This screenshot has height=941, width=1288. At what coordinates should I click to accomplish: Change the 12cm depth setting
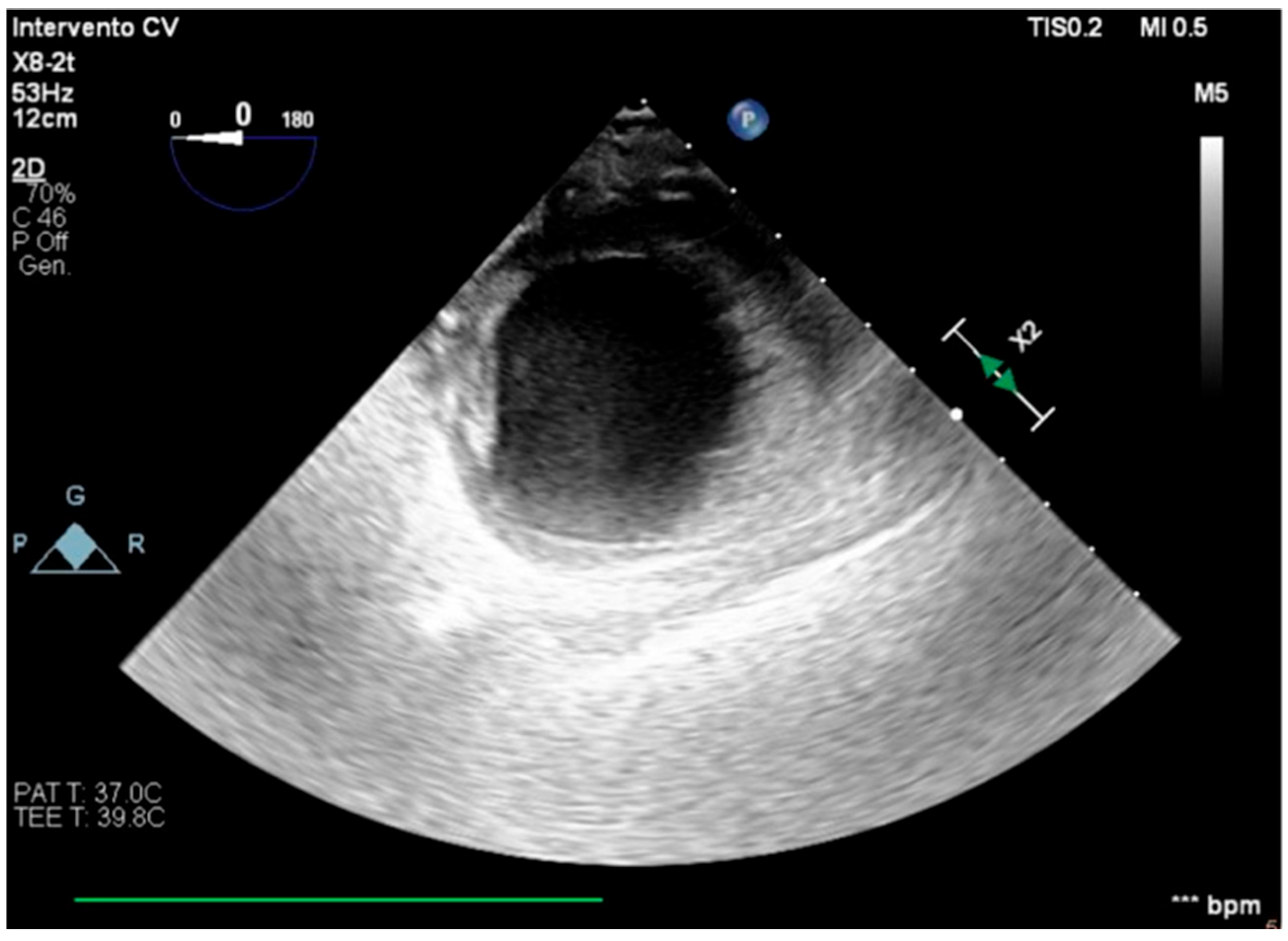[x=44, y=120]
